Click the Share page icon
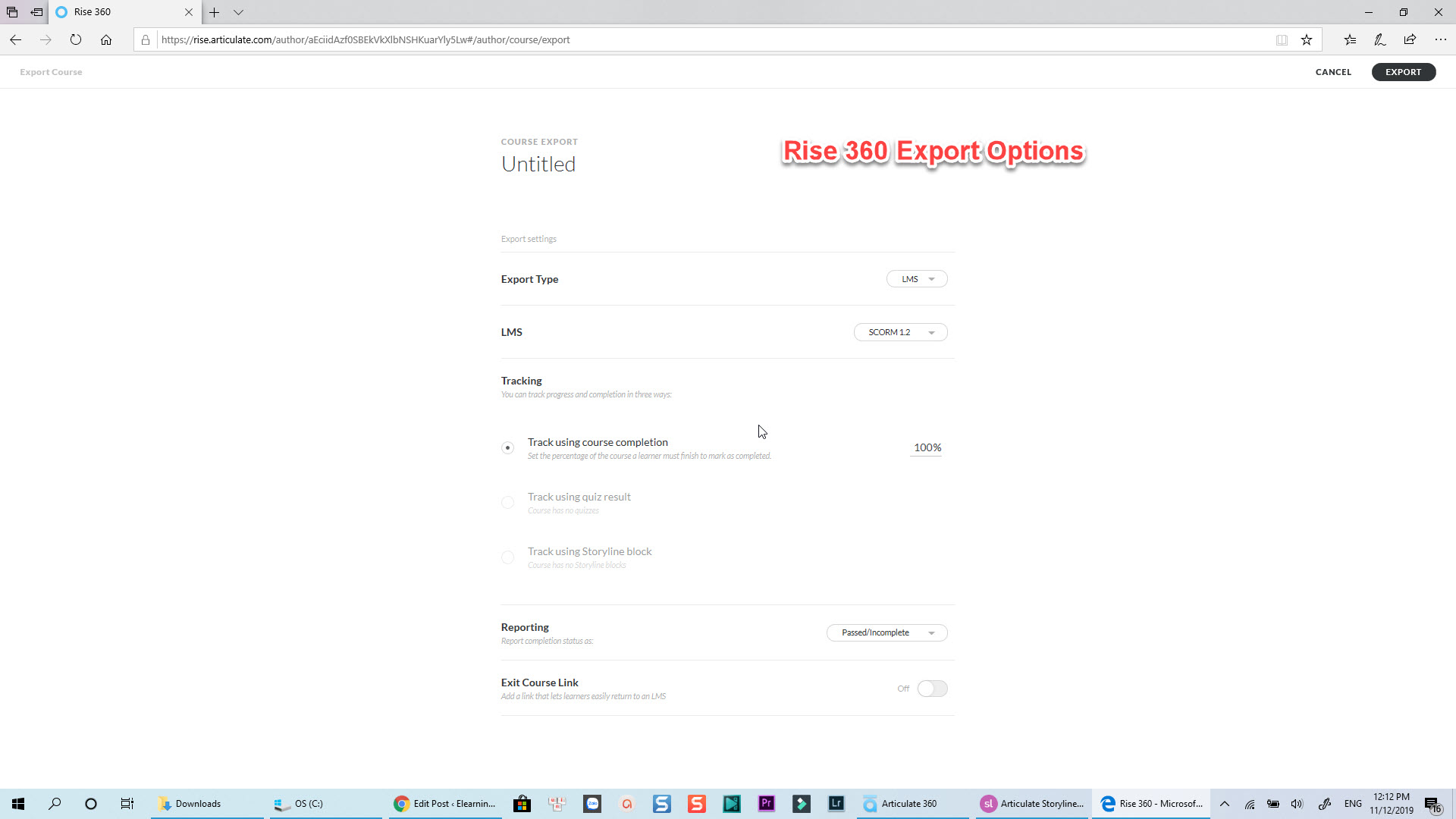The image size is (1456, 819). coord(1410,40)
